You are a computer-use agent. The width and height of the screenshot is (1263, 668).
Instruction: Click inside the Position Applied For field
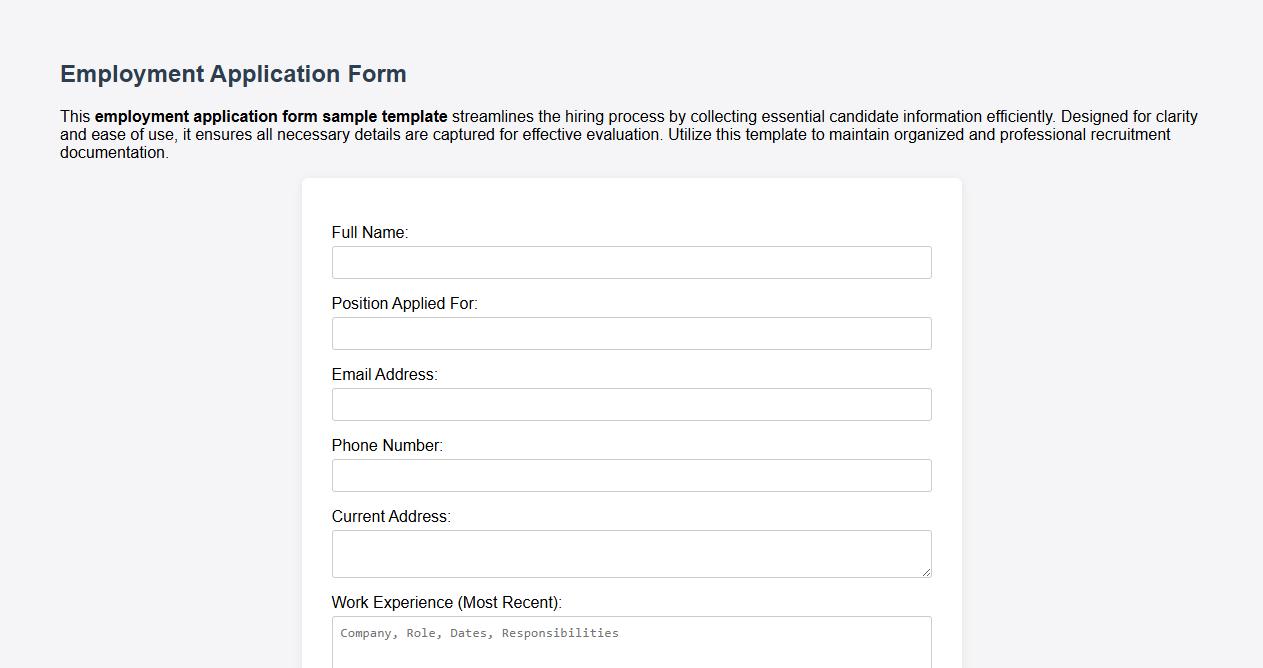pyautogui.click(x=631, y=333)
